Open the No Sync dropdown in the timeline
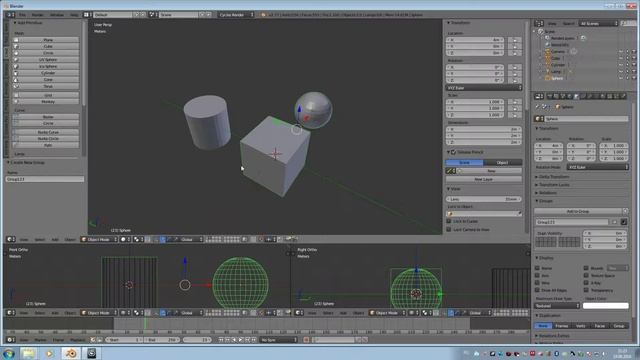The width and height of the screenshot is (640, 360). pos(278,340)
